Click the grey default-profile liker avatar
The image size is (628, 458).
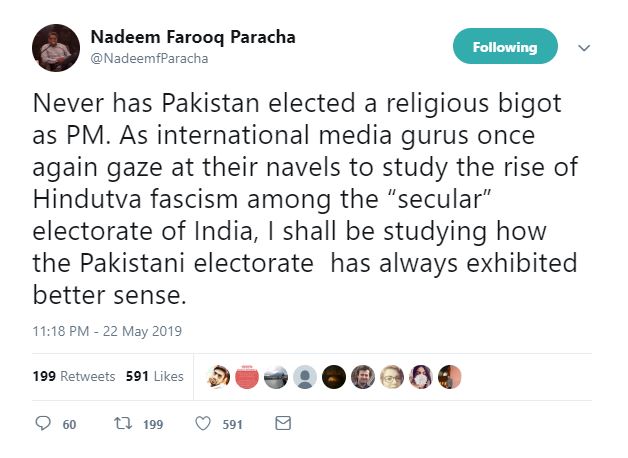(x=305, y=376)
